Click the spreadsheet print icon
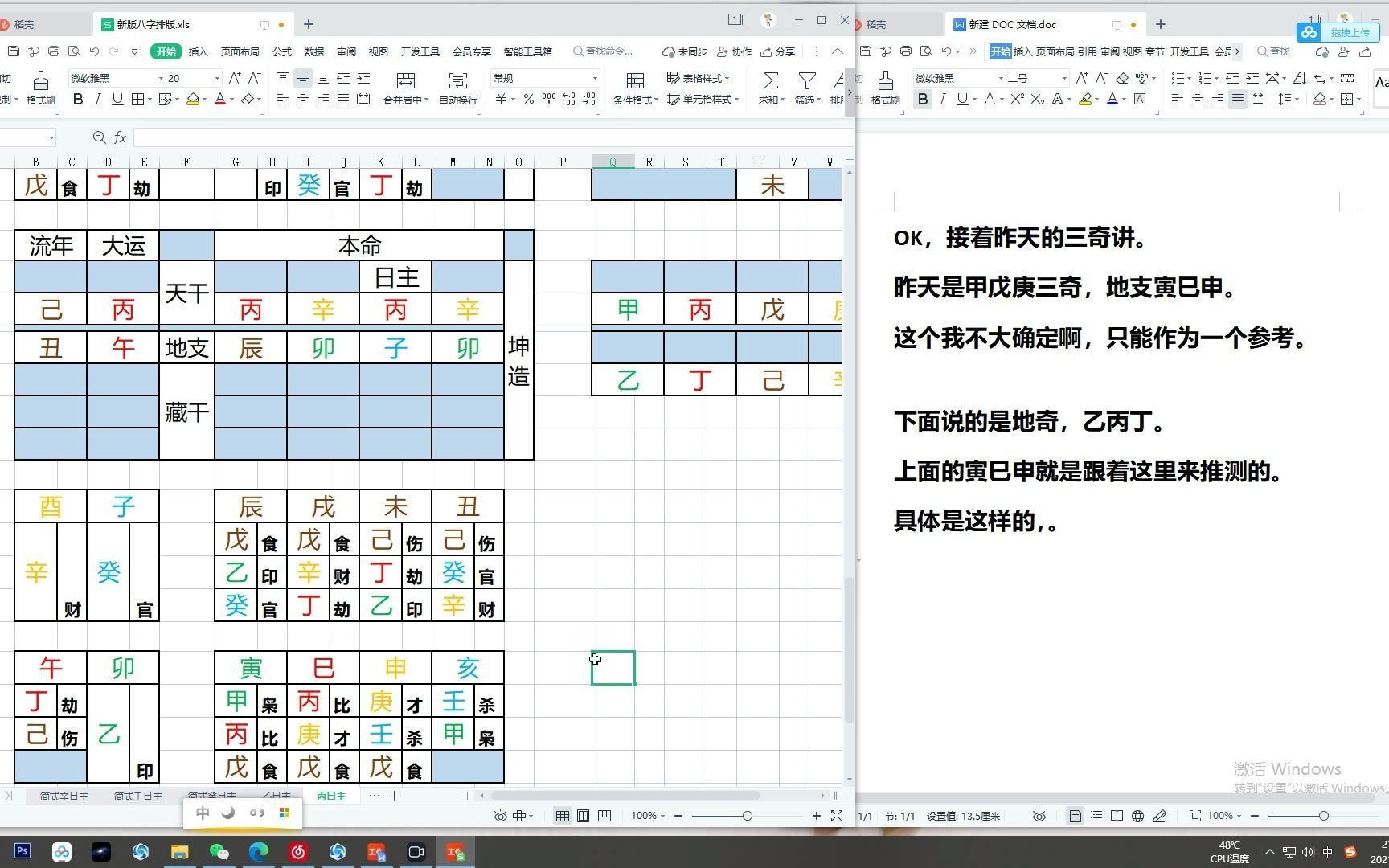 [x=54, y=51]
